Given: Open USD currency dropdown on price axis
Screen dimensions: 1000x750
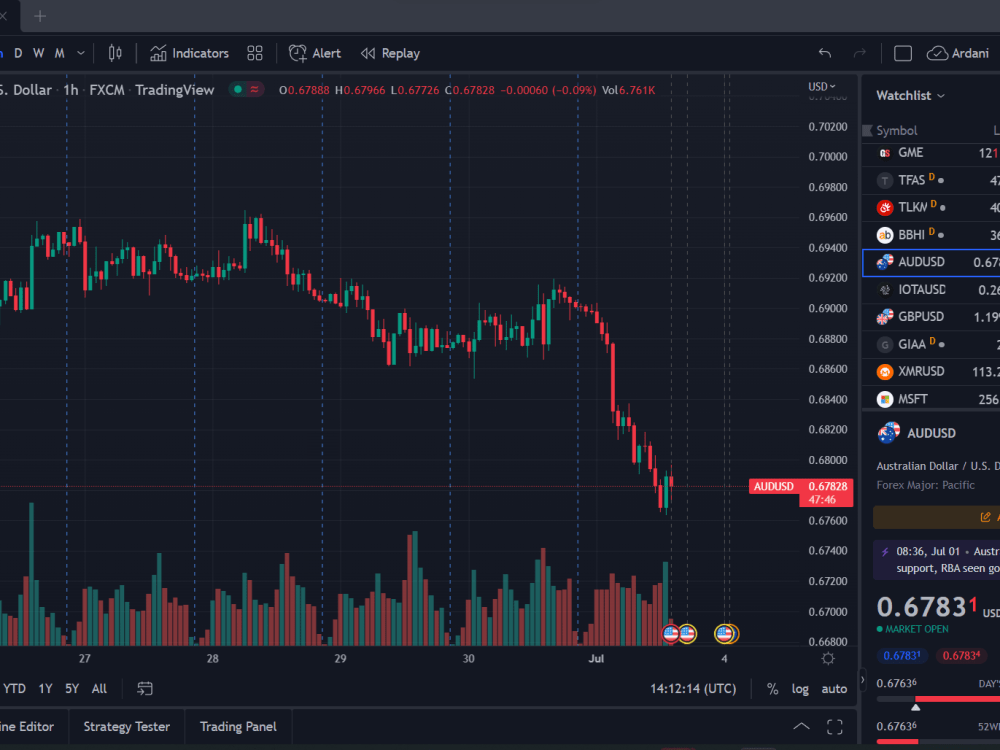Looking at the screenshot, I should 821,87.
